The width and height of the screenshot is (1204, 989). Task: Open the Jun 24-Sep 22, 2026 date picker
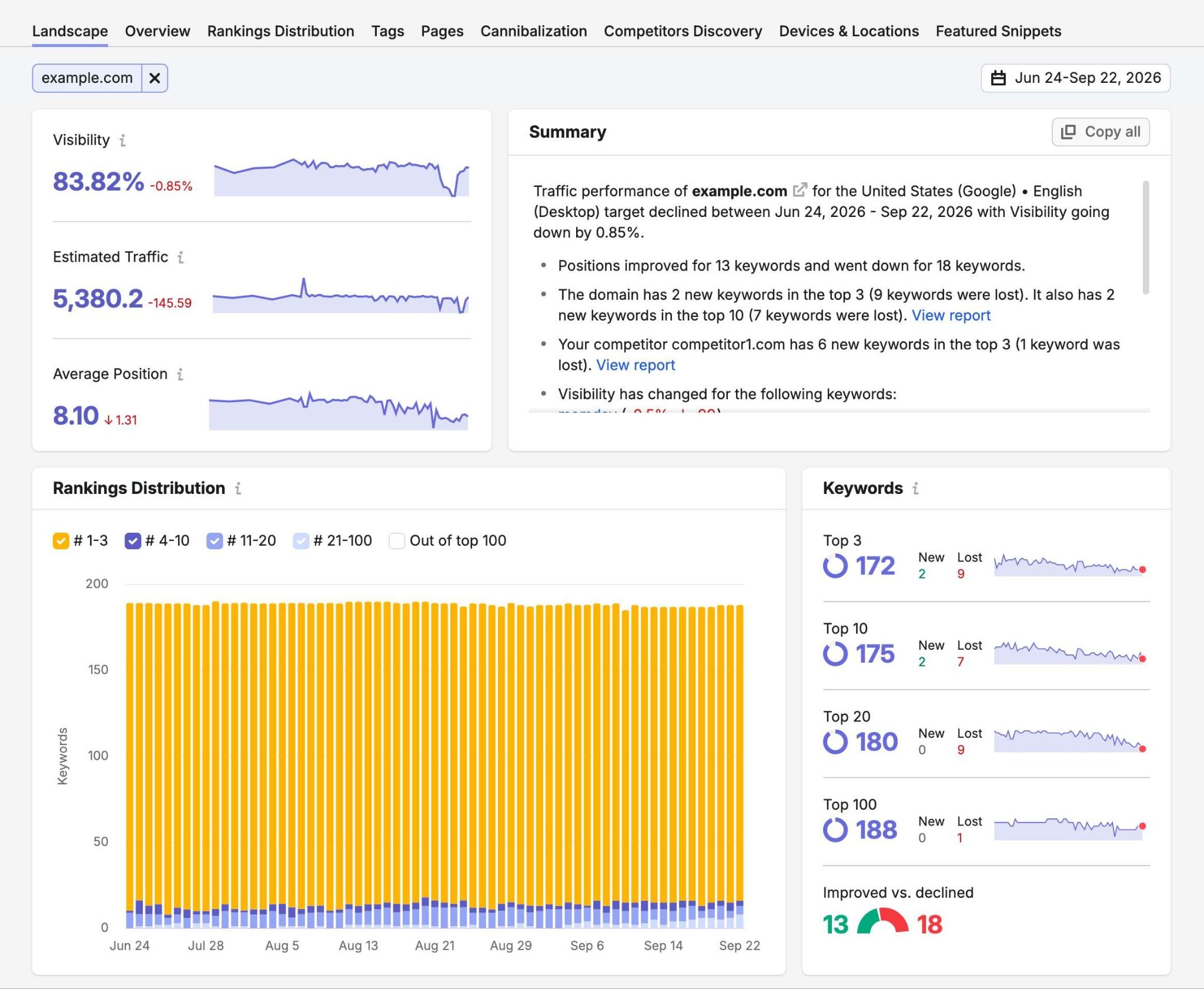1075,78
